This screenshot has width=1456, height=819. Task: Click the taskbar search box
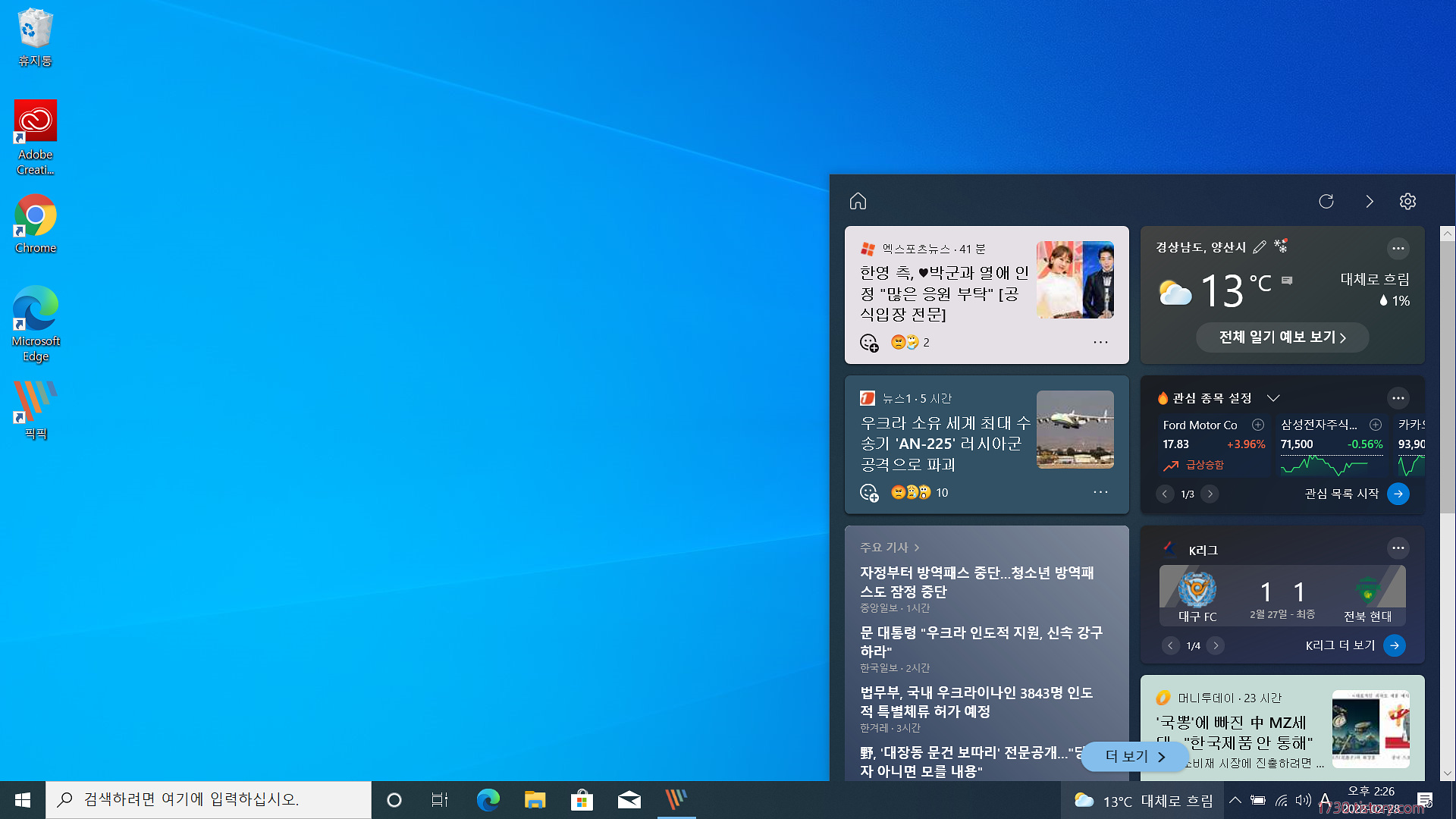click(x=209, y=799)
